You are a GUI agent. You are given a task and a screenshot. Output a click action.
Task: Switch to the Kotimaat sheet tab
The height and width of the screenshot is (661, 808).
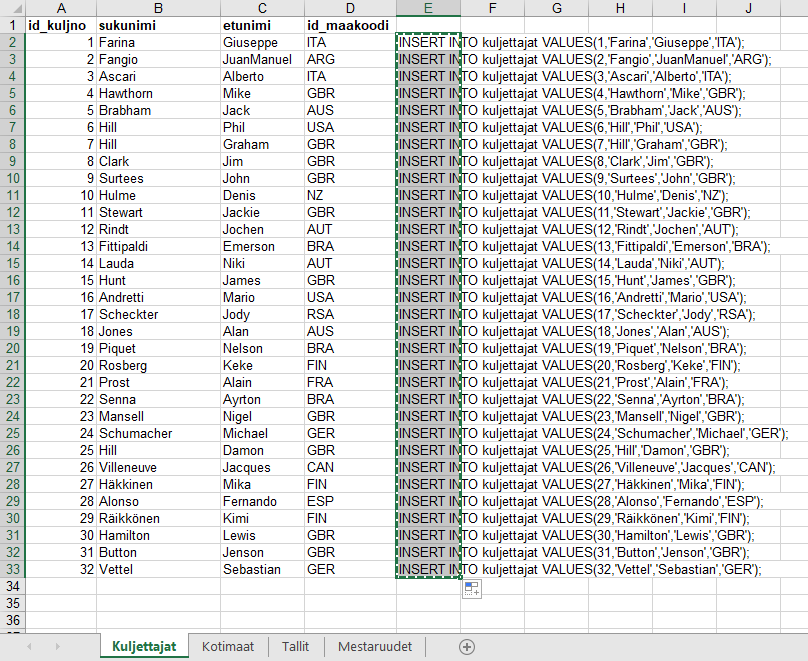pos(228,647)
